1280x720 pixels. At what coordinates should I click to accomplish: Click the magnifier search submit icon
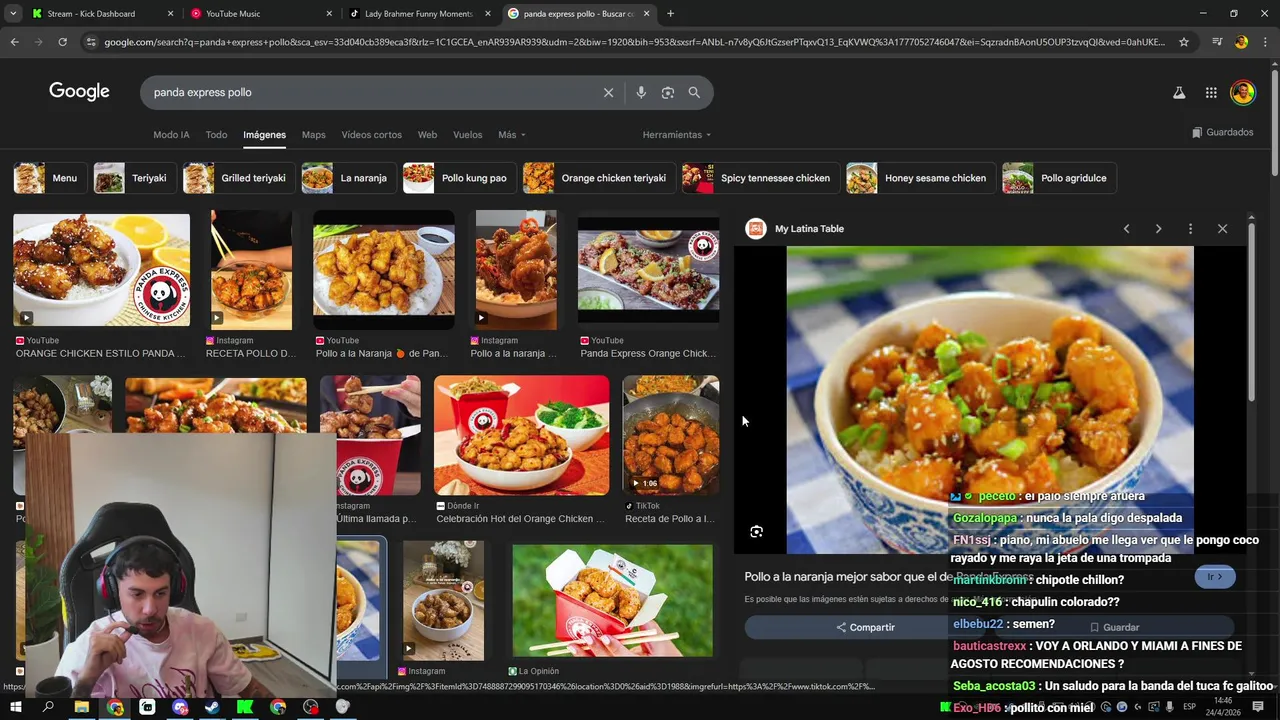point(694,92)
